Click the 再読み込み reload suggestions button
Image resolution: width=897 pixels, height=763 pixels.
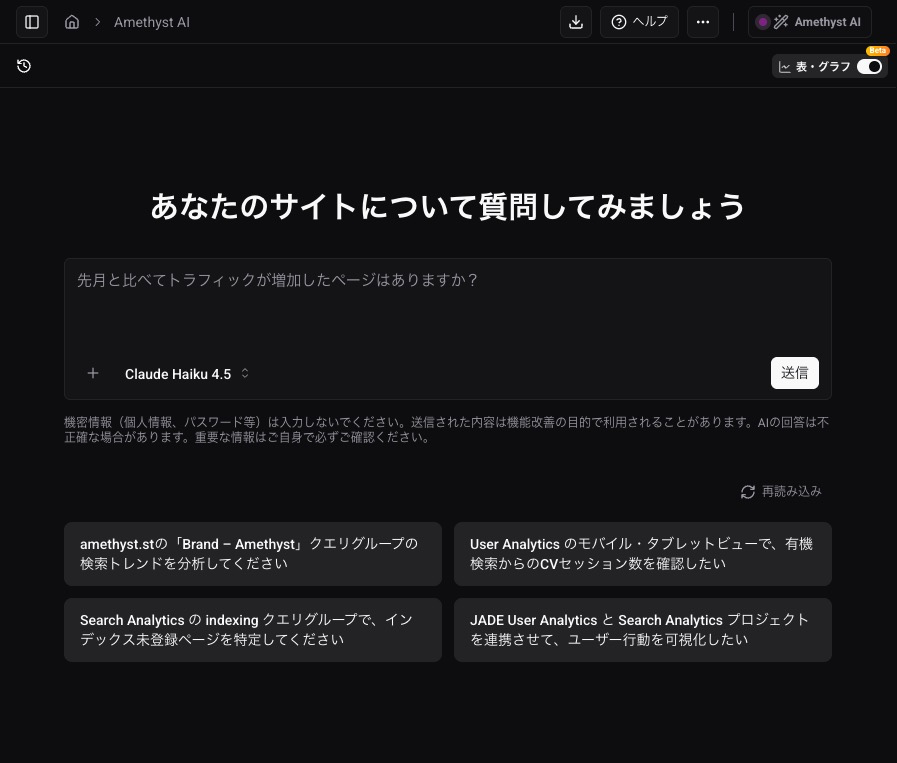[781, 491]
